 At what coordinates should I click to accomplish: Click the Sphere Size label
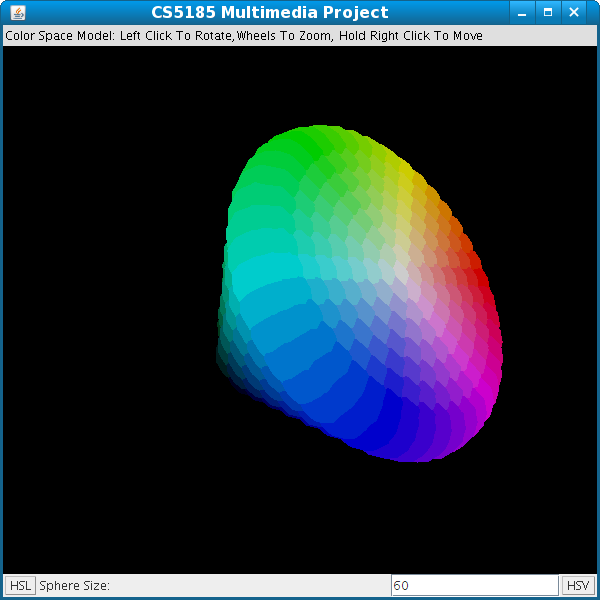click(x=74, y=585)
